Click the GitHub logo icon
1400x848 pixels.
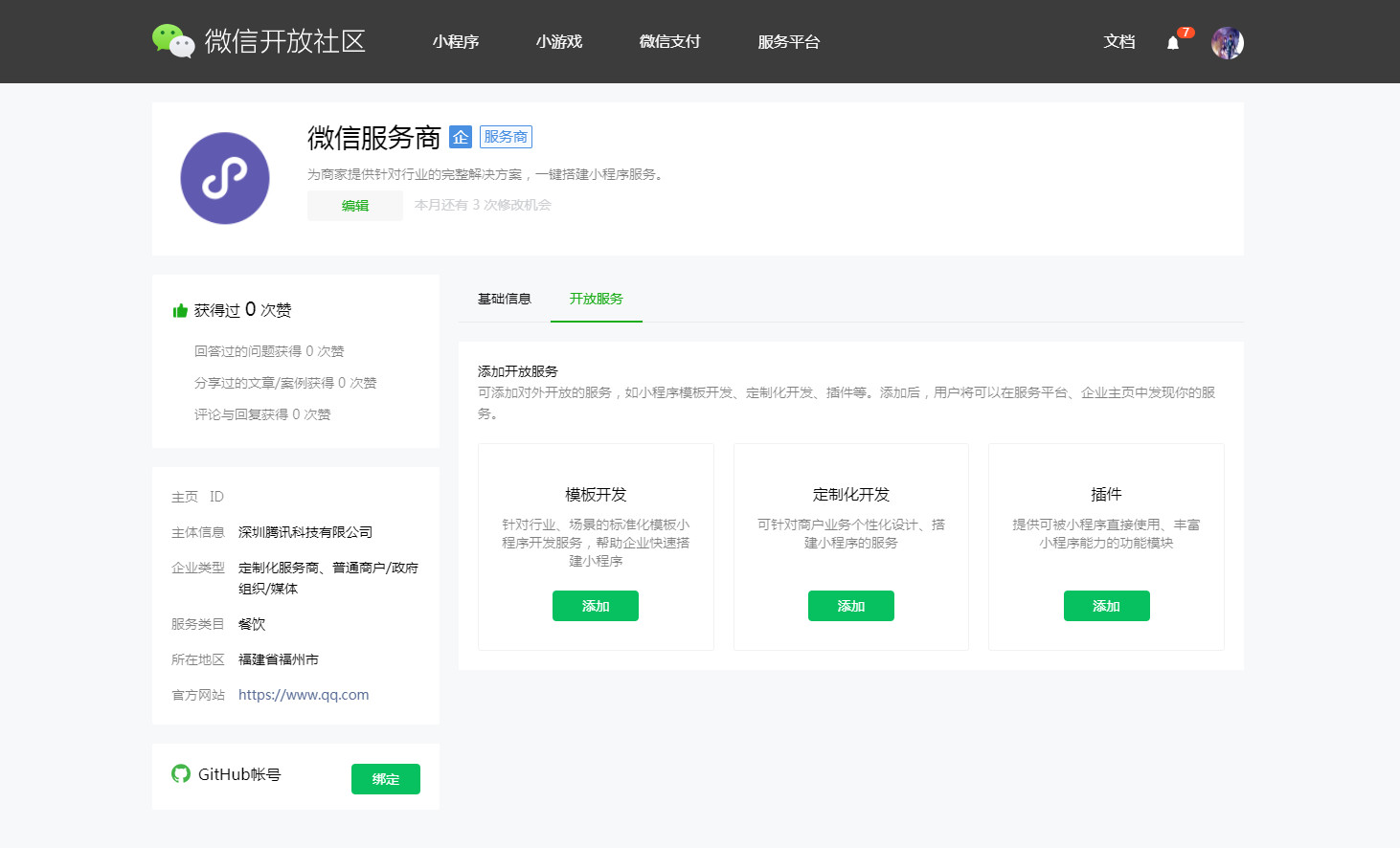coord(181,773)
